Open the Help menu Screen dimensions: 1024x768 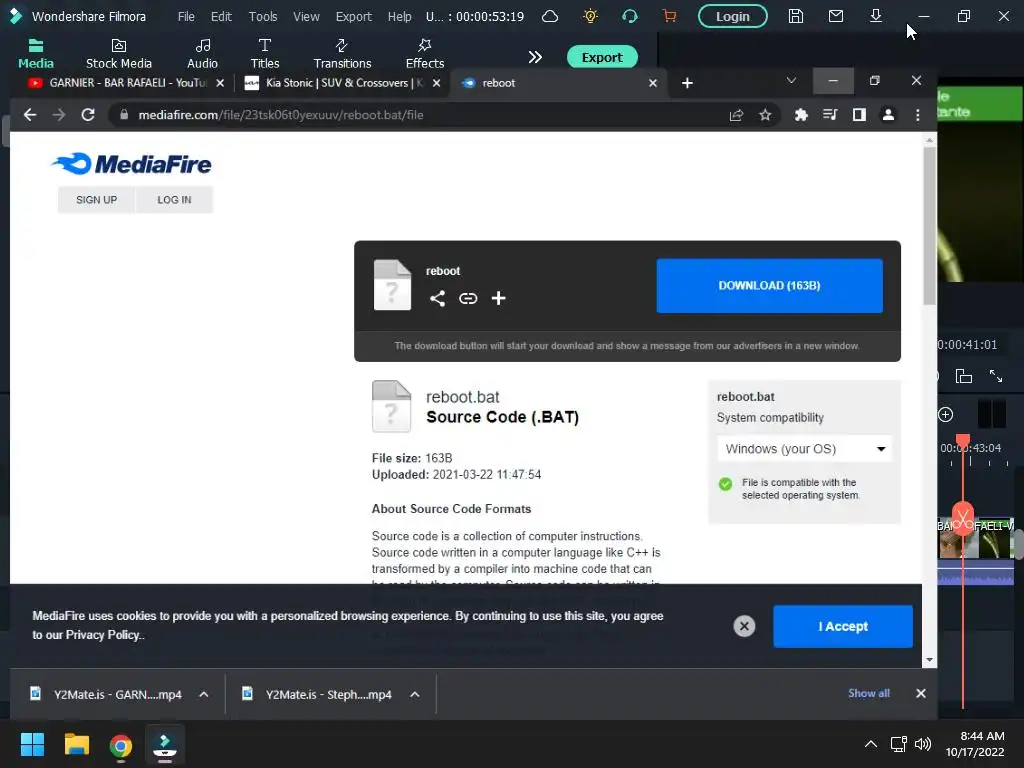point(399,16)
